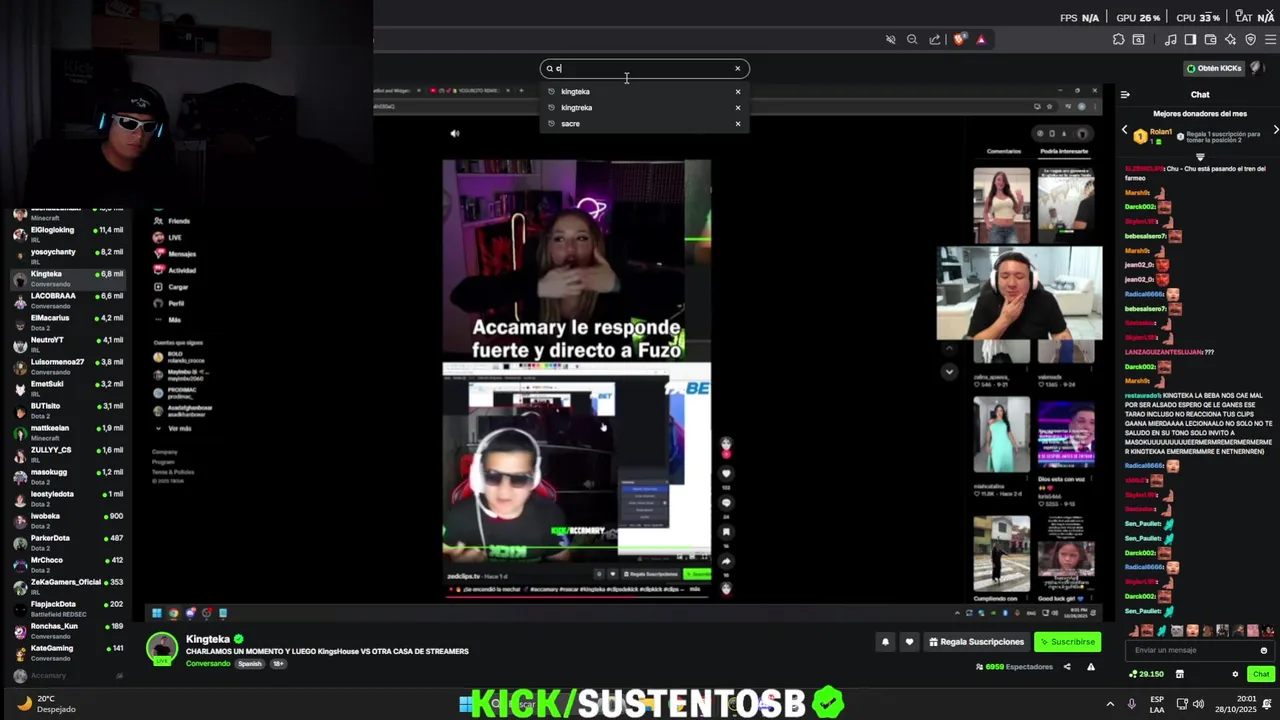
Task: Open Leo AI sparkle icon
Action: 1231,40
